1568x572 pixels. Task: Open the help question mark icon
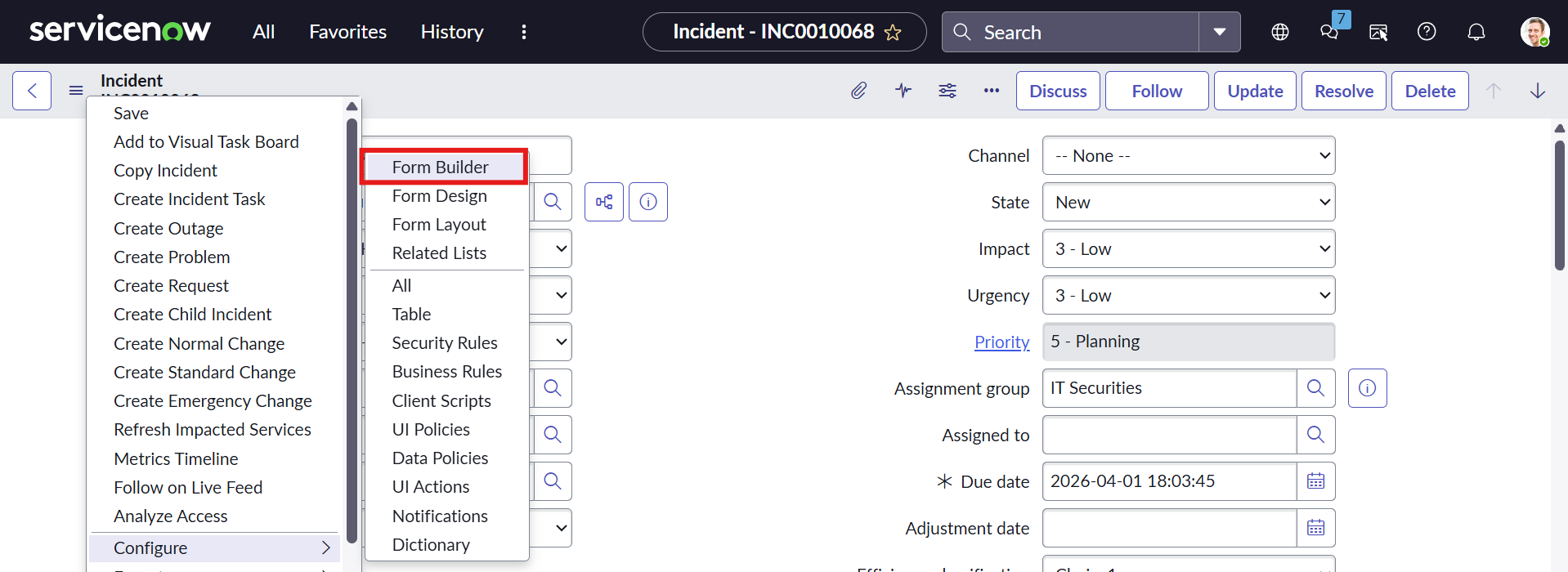1427,32
